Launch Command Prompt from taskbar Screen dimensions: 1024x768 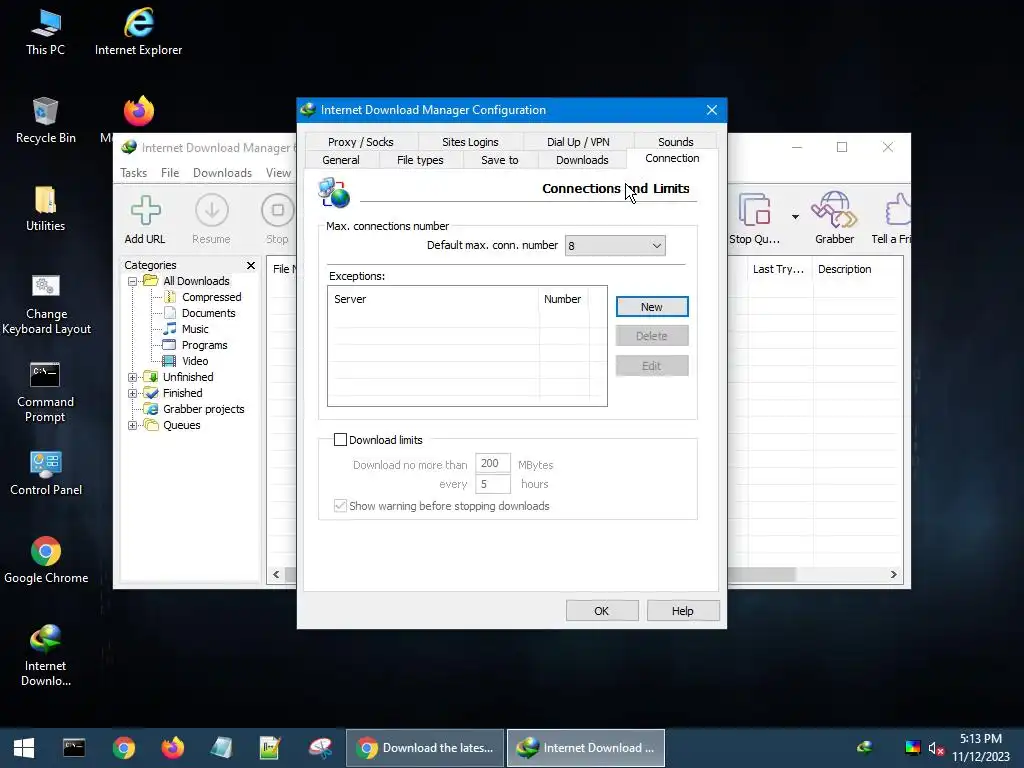[x=74, y=748]
